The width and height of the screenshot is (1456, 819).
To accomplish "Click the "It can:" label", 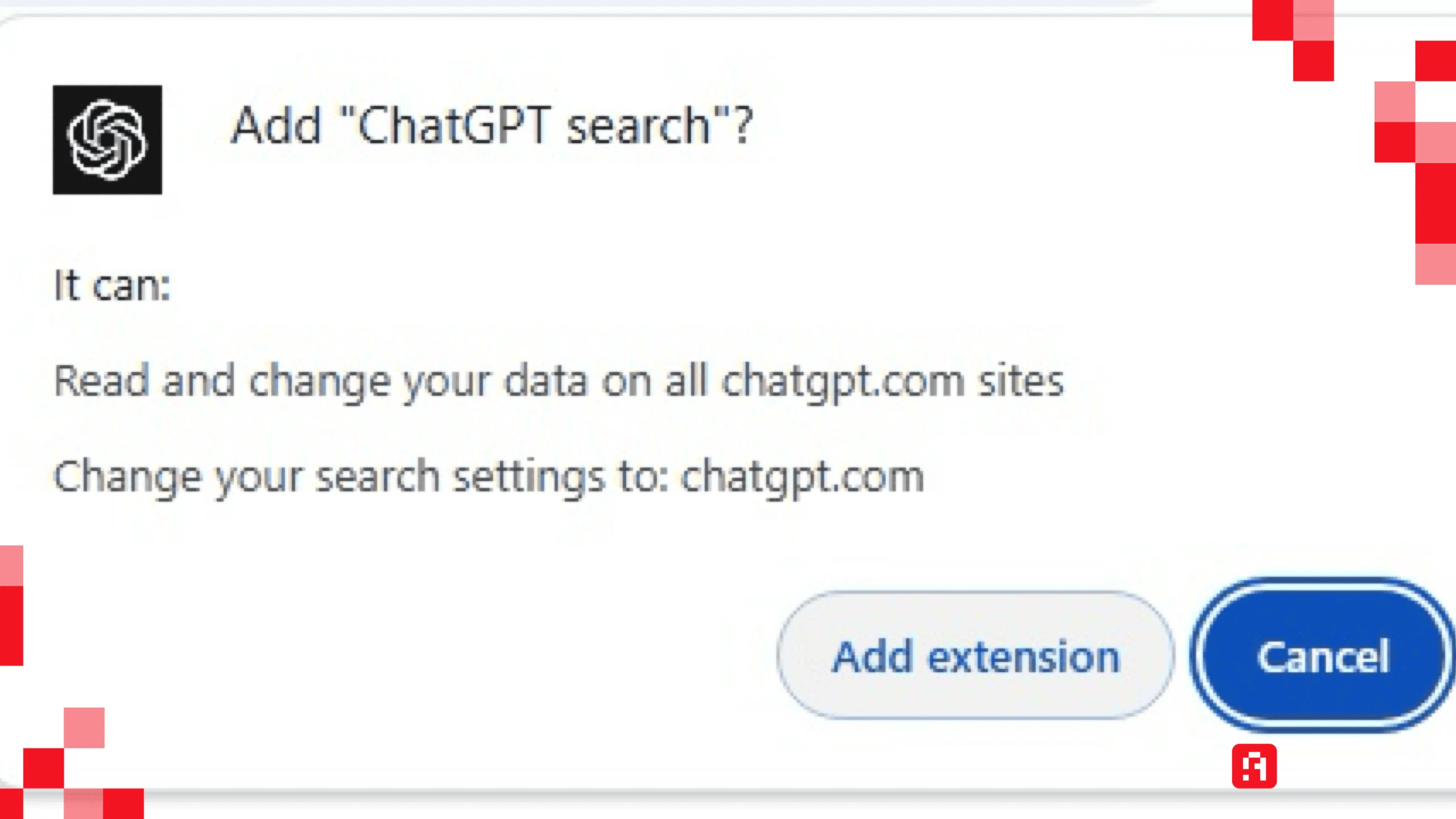I will tap(112, 284).
